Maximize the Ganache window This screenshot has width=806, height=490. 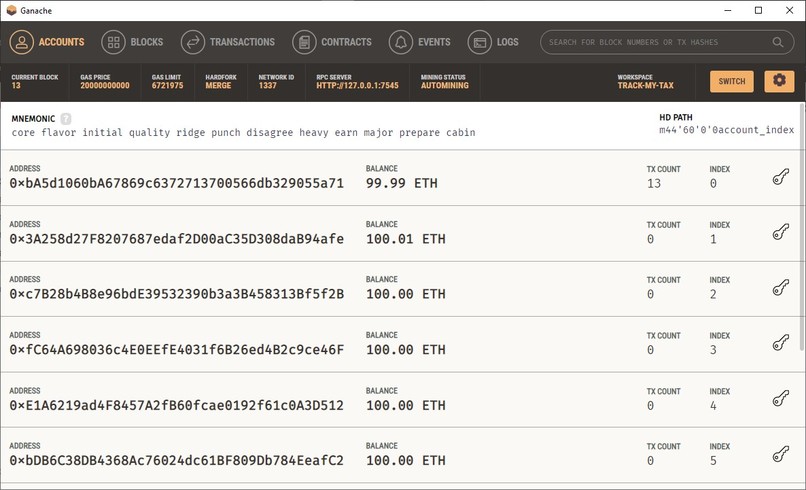758,10
